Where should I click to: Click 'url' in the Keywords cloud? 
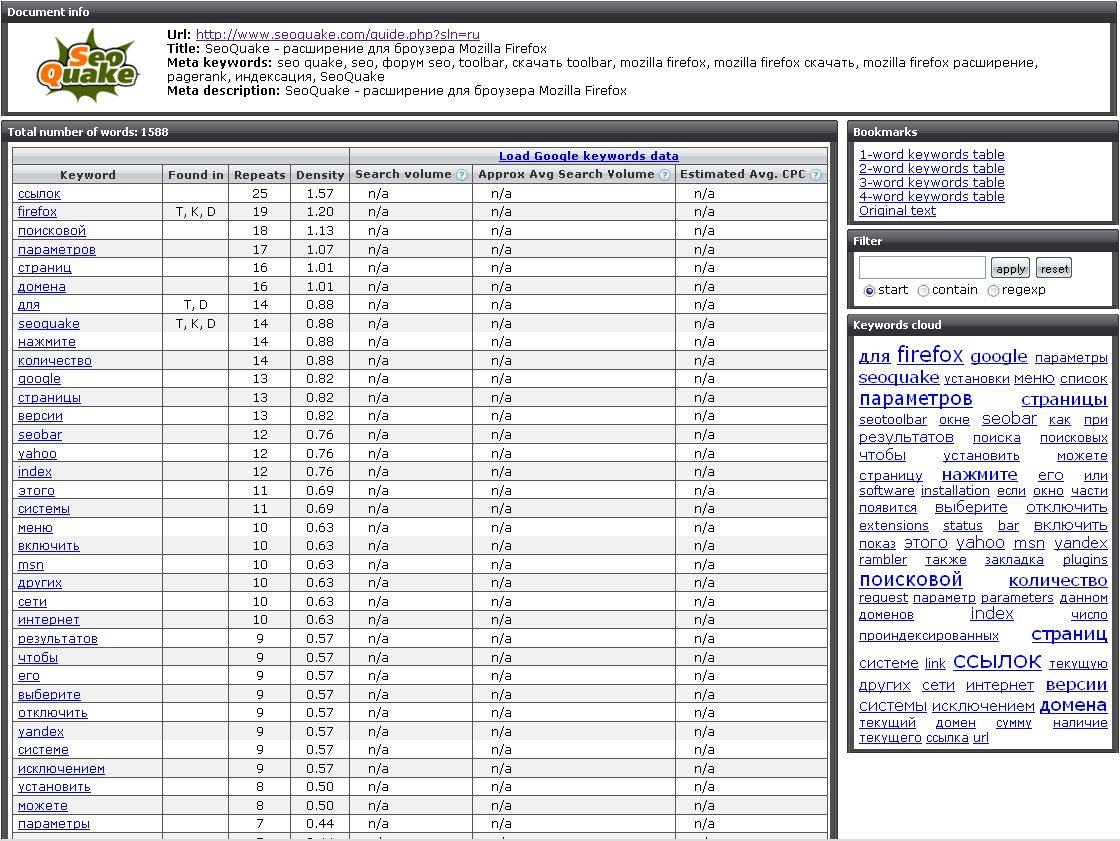981,737
